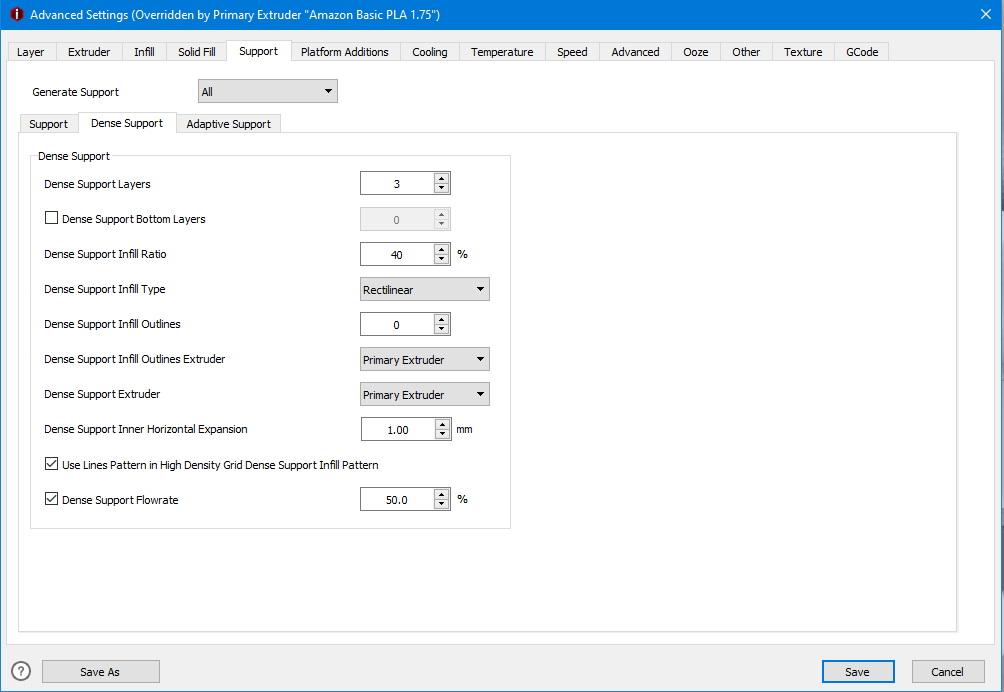
Task: Switch to the Adaptive Support sub-tab
Action: [228, 124]
